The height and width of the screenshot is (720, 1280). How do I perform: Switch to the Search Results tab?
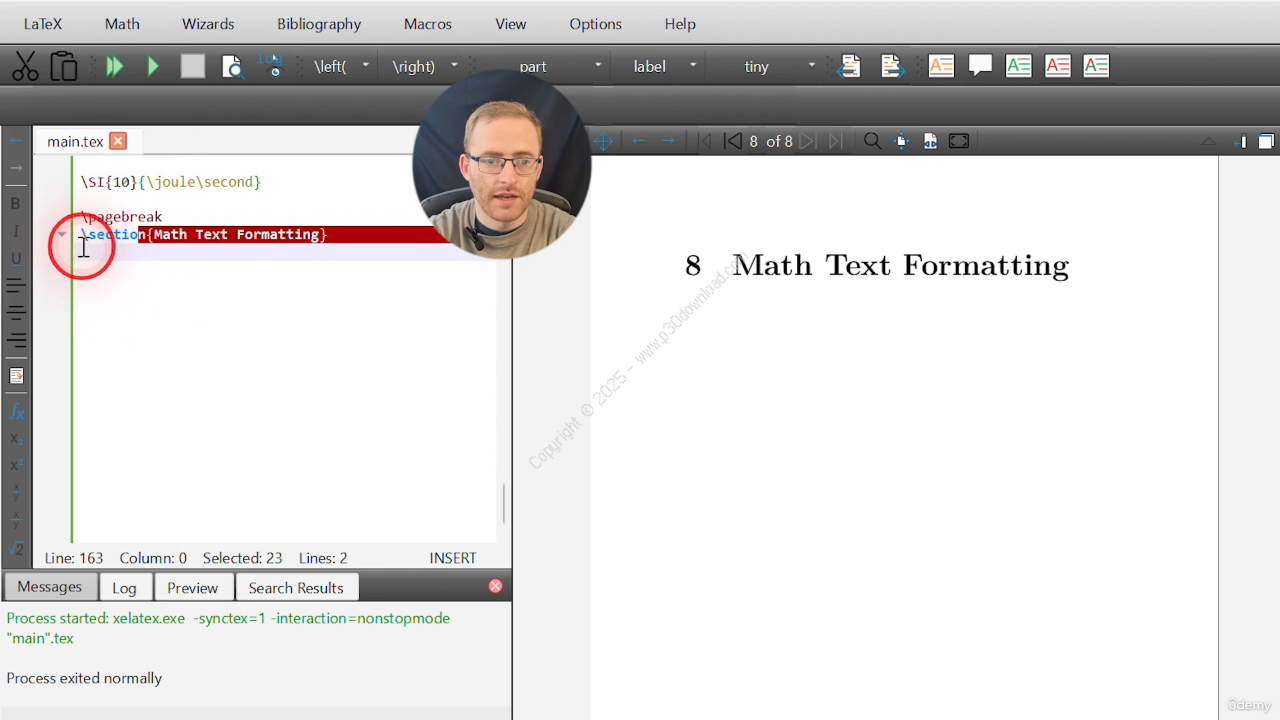coord(296,588)
